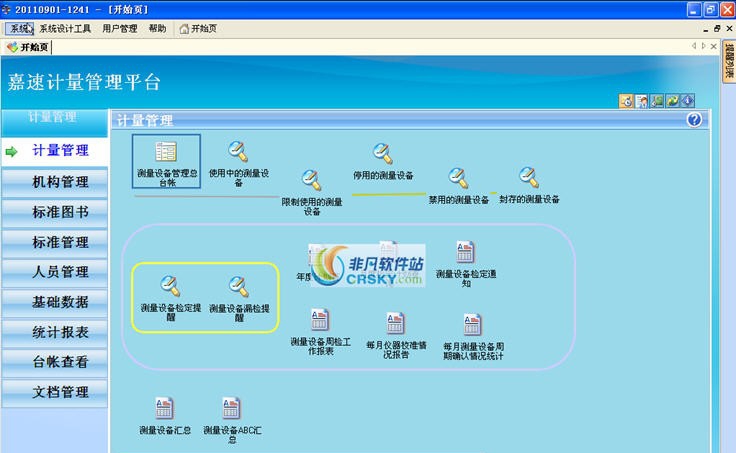
Task: Click the green-yellow link toolbar icon
Action: pyautogui.click(x=672, y=101)
